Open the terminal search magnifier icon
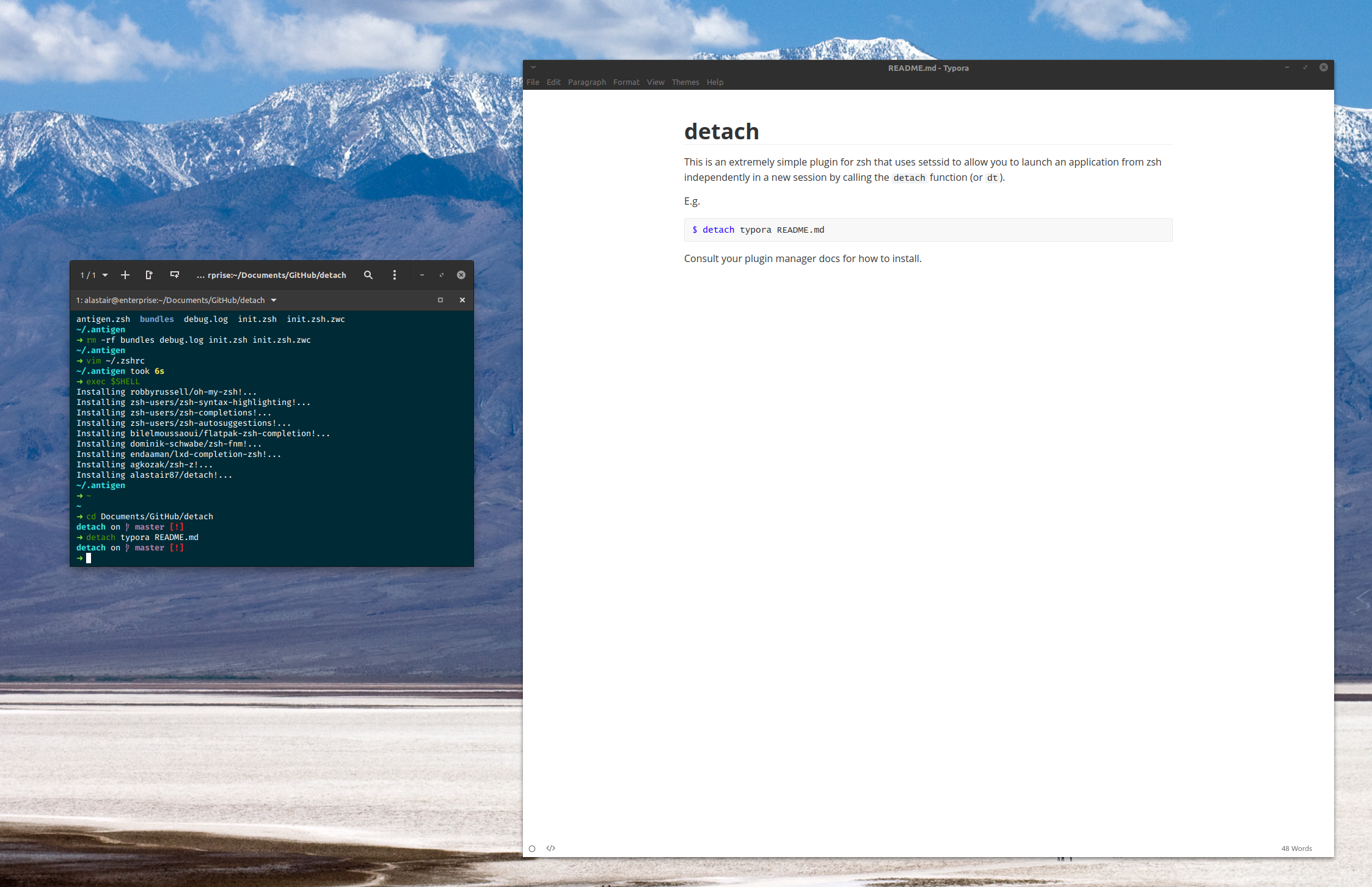Screen dimensions: 1372x887 pos(368,275)
